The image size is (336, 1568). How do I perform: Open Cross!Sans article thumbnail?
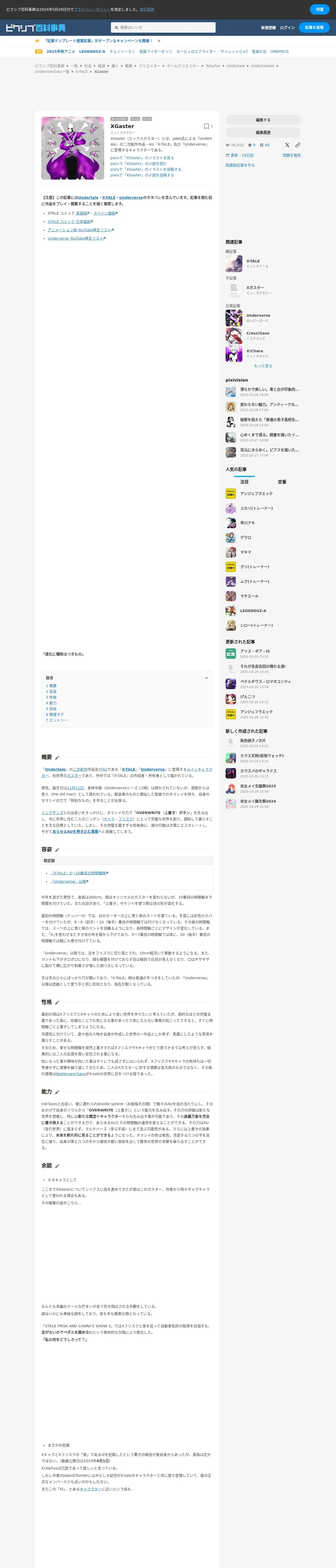click(x=234, y=336)
